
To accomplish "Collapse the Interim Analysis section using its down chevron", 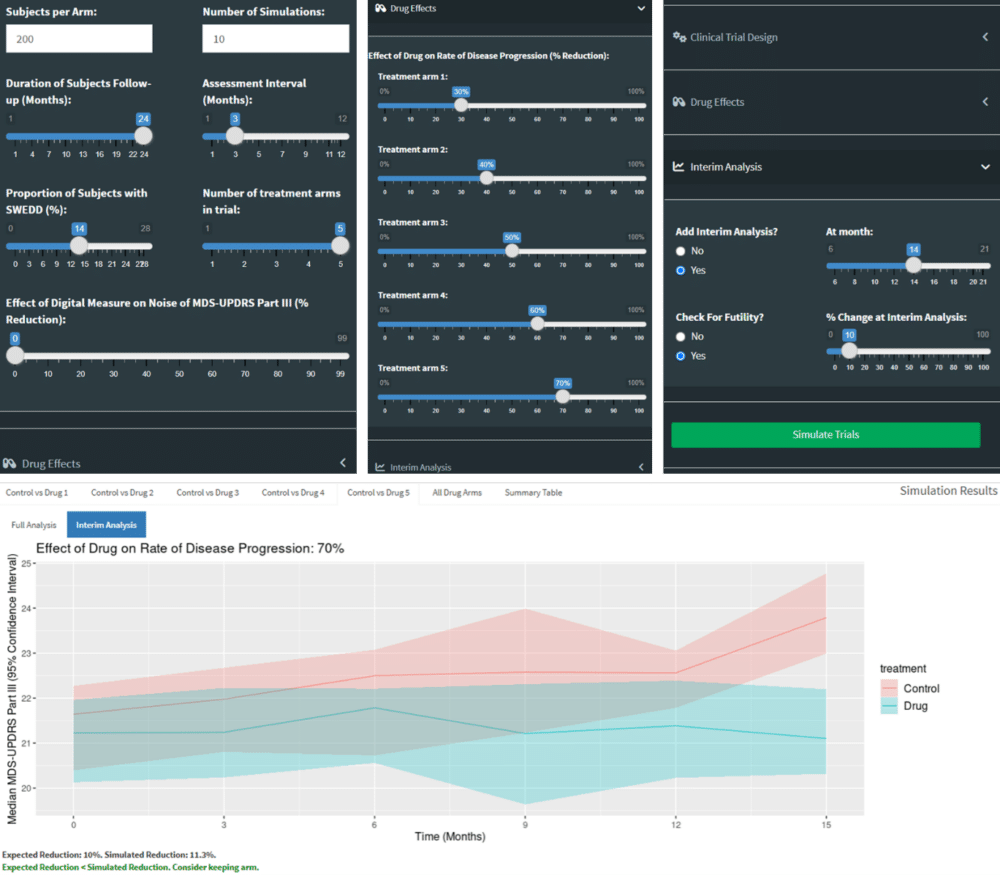I will (985, 167).
